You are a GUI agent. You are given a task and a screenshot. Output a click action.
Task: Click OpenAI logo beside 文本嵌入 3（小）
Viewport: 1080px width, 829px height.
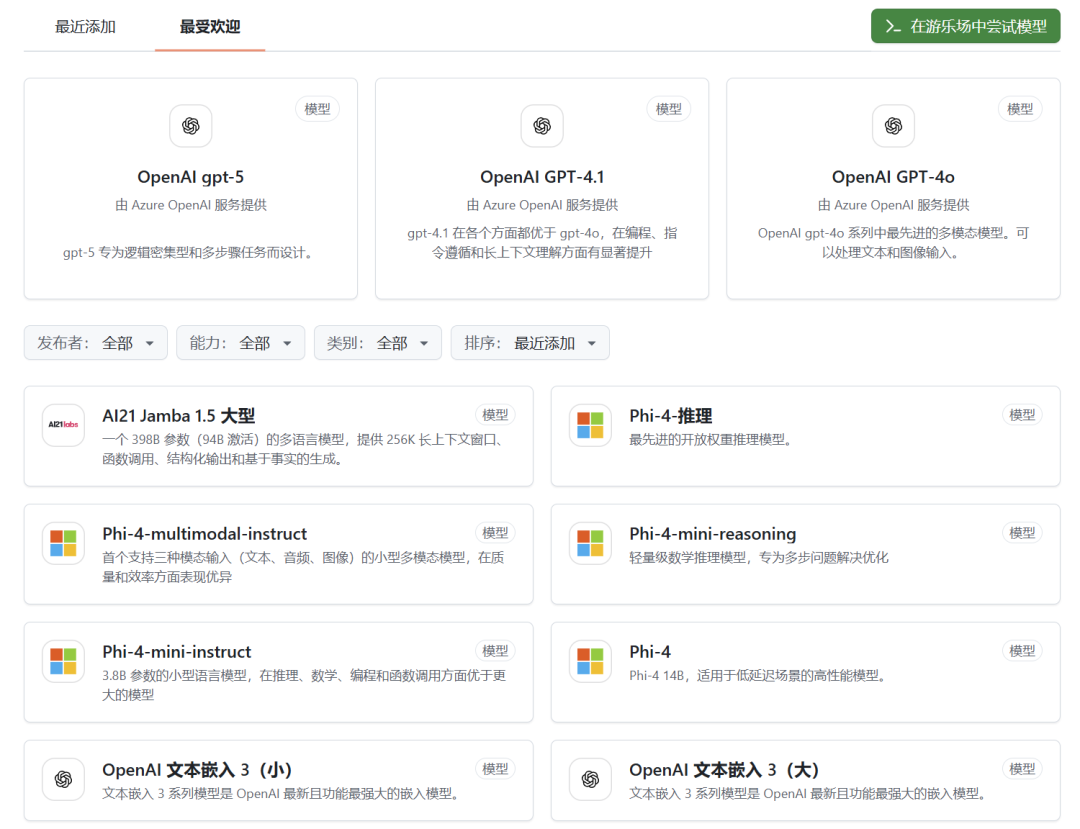pyautogui.click(x=63, y=779)
